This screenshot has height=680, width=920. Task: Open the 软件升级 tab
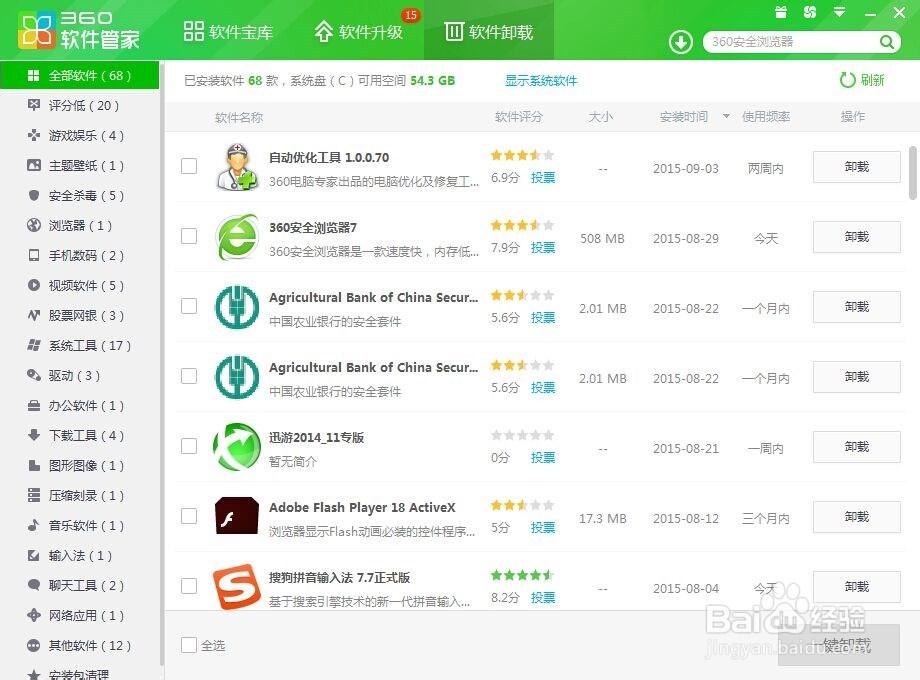pyautogui.click(x=359, y=31)
